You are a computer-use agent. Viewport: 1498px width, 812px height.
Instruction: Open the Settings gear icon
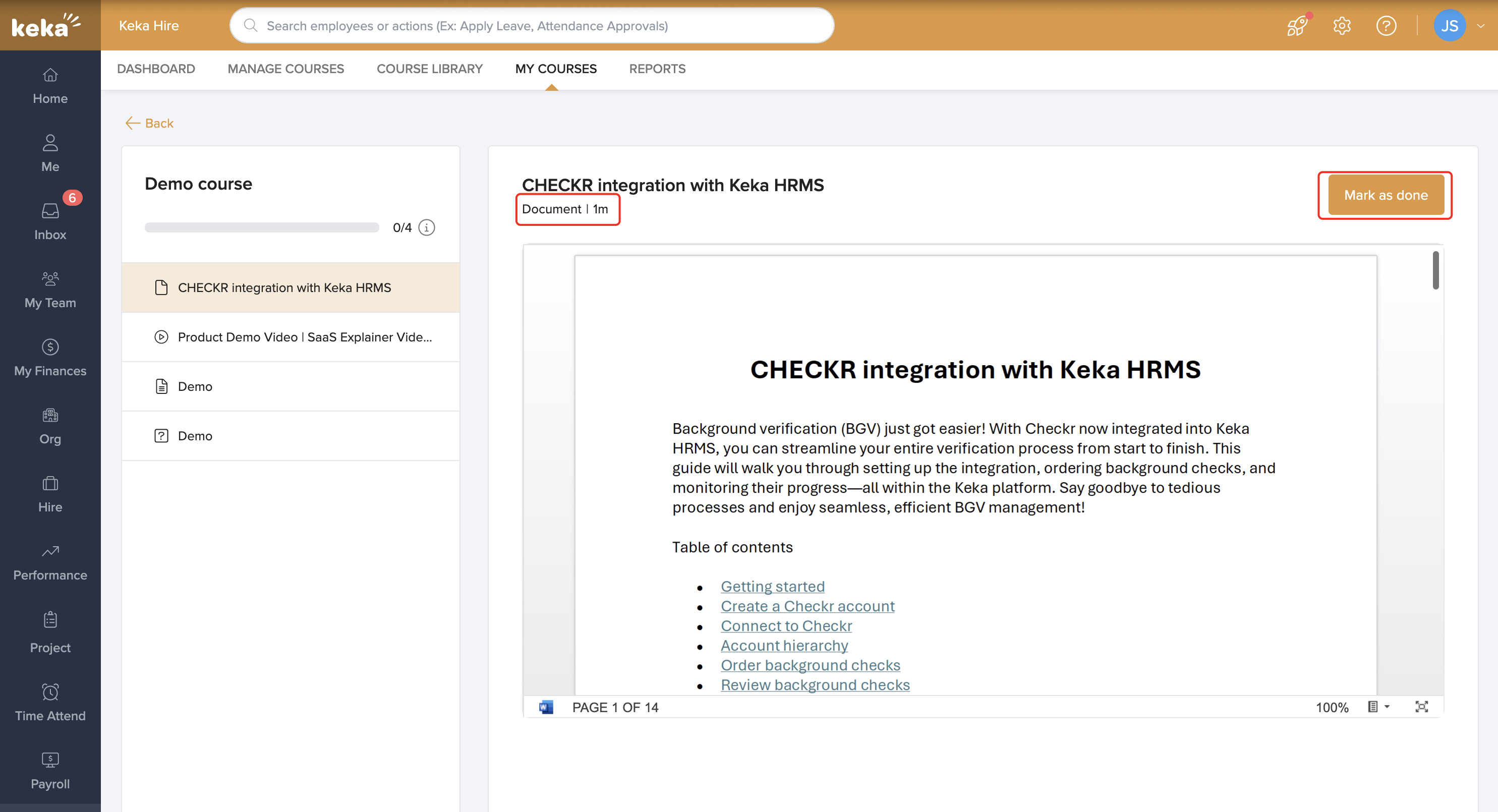(1341, 26)
